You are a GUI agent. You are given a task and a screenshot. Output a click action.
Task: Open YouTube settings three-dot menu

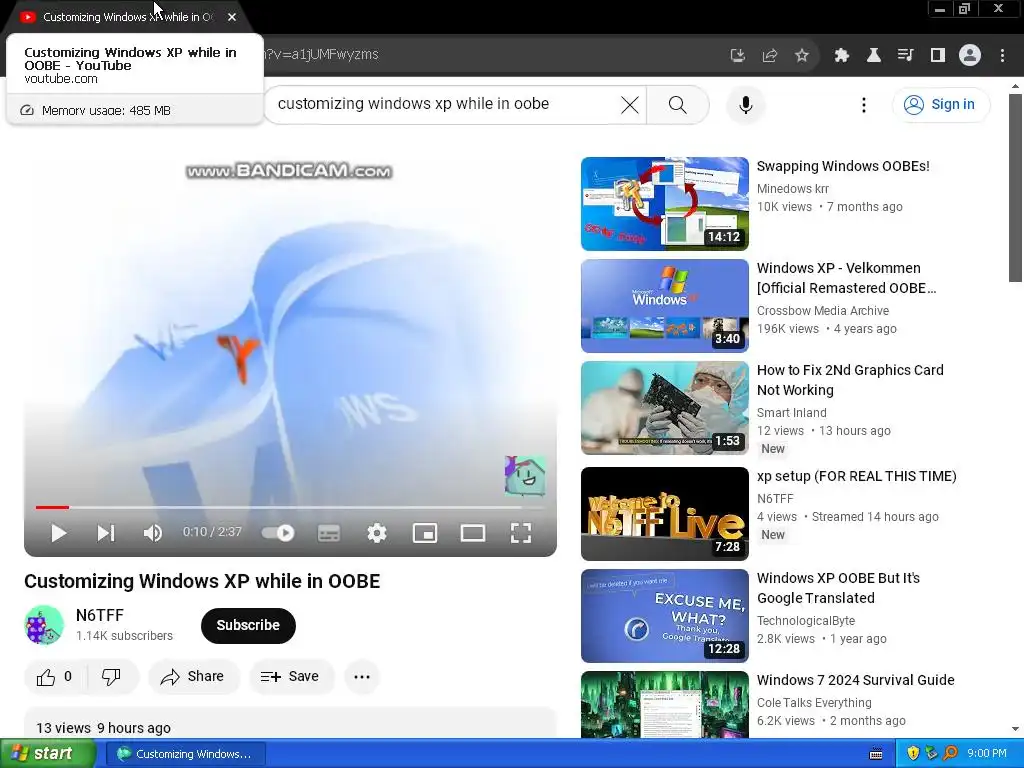pos(864,104)
